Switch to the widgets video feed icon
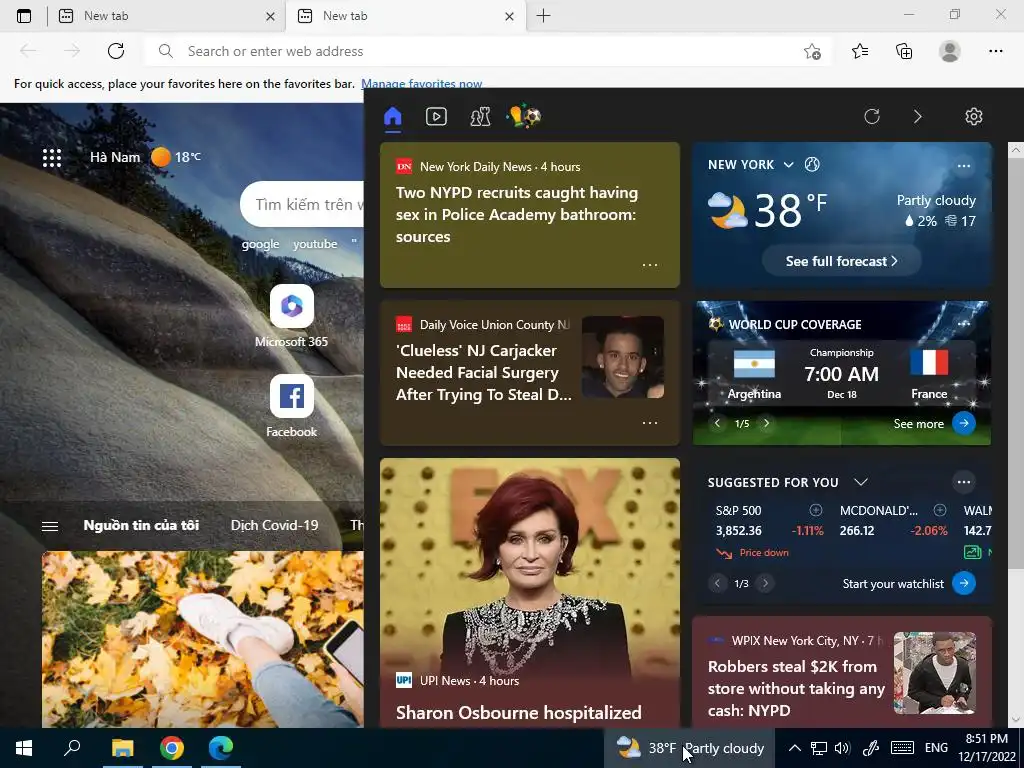The image size is (1024, 768). 436,117
